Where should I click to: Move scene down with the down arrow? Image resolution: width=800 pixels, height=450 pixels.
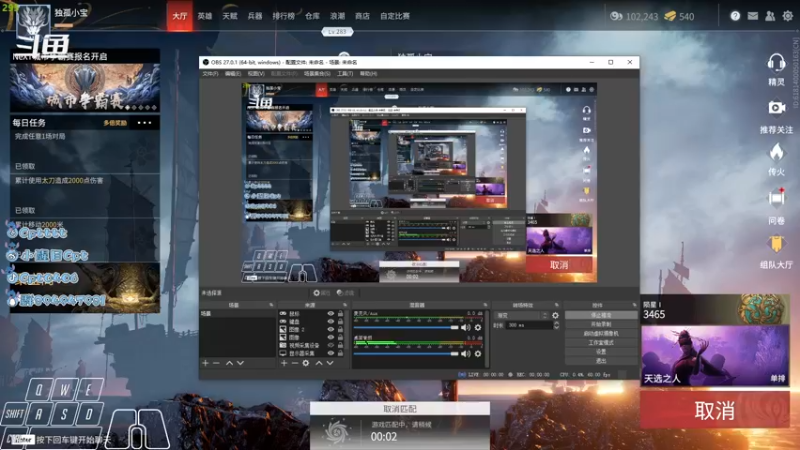240,363
